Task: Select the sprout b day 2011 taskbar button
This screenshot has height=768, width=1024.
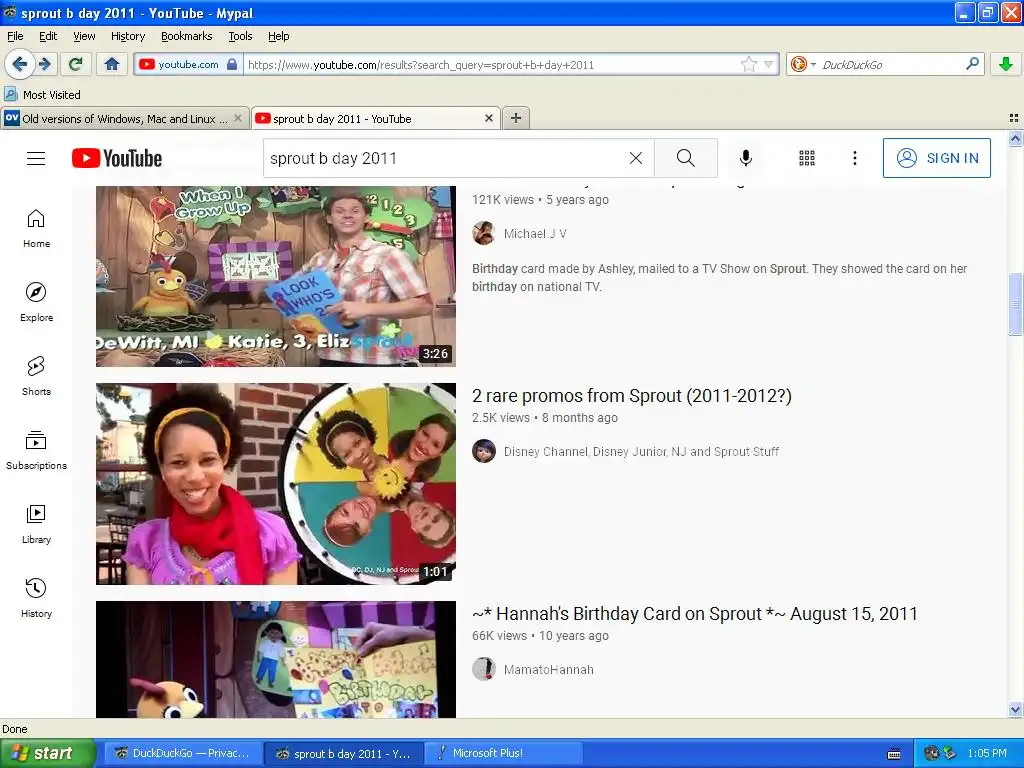Action: click(x=344, y=753)
